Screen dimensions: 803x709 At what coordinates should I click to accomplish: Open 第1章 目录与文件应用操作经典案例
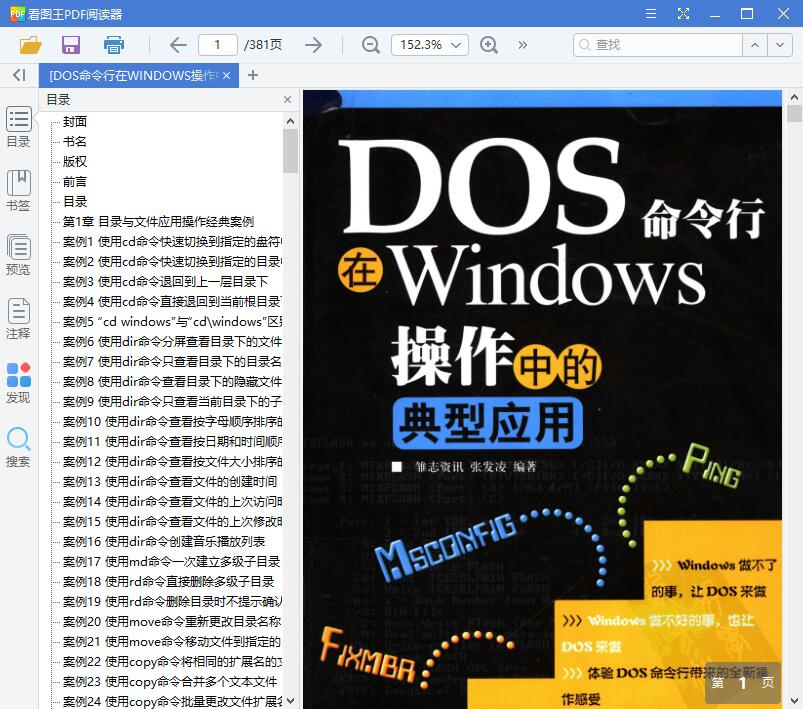tap(158, 221)
